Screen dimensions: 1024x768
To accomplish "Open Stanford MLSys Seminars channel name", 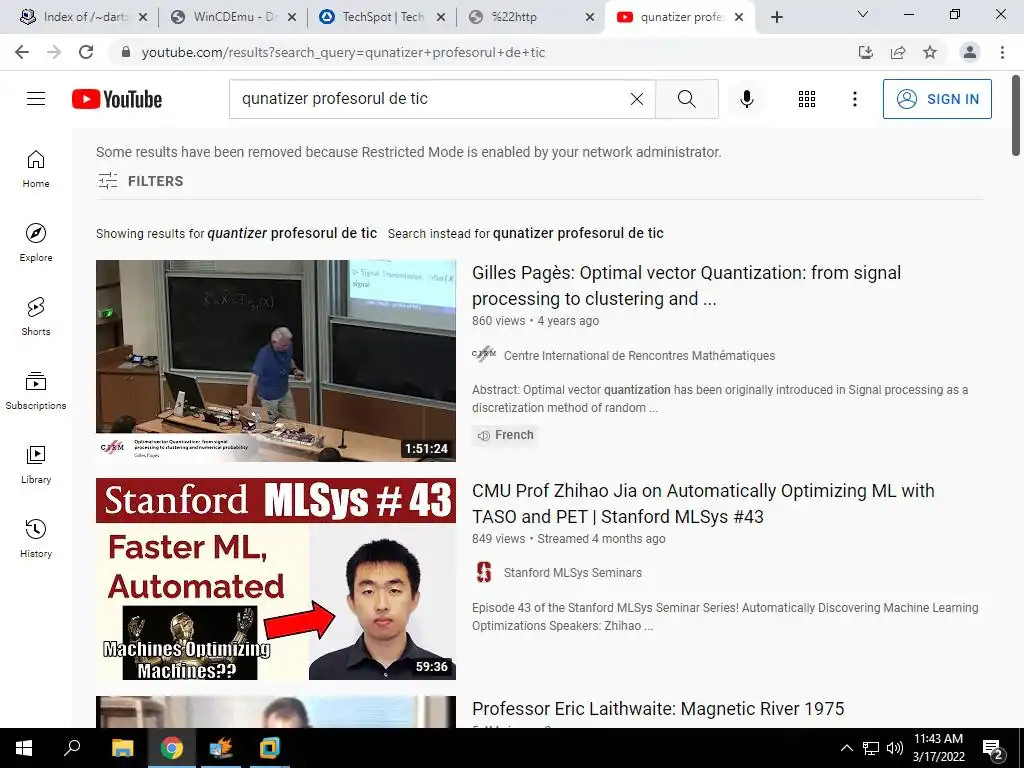I will [x=573, y=573].
